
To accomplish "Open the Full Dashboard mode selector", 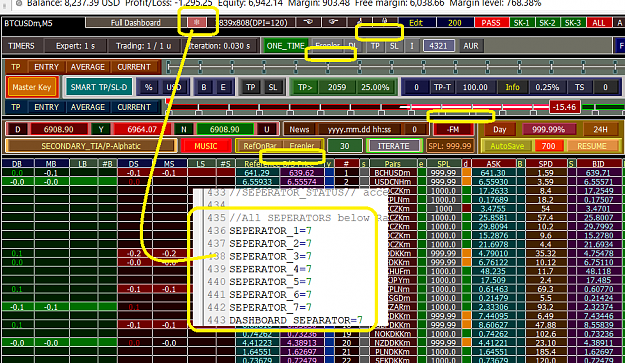I will click(136, 23).
